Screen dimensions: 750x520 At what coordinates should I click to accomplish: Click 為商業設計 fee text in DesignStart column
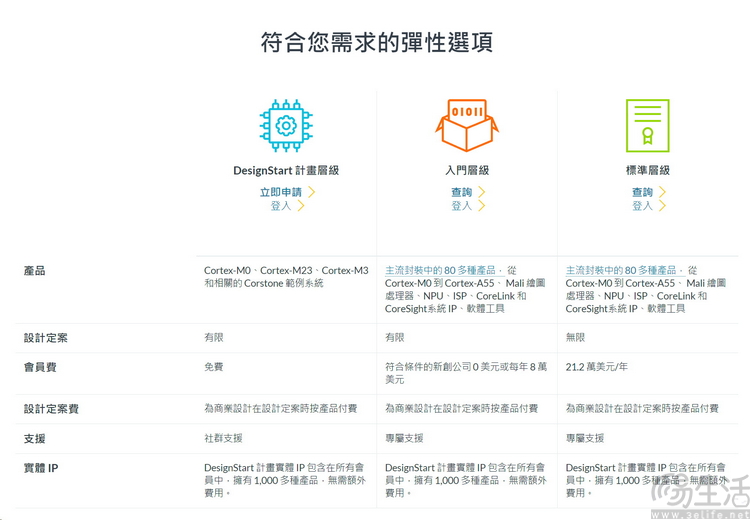tap(281, 409)
